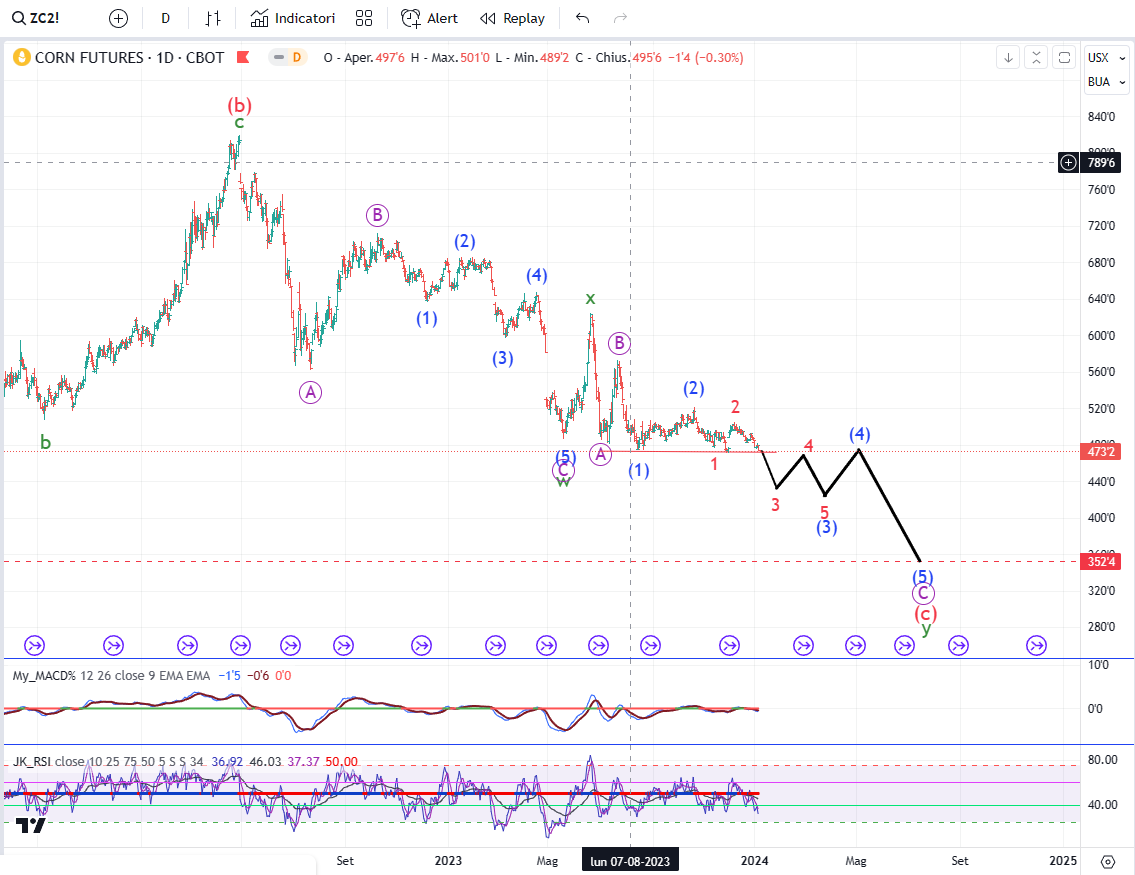
Task: Collapse the pane using the inward arrows icon
Action: coord(1037,58)
